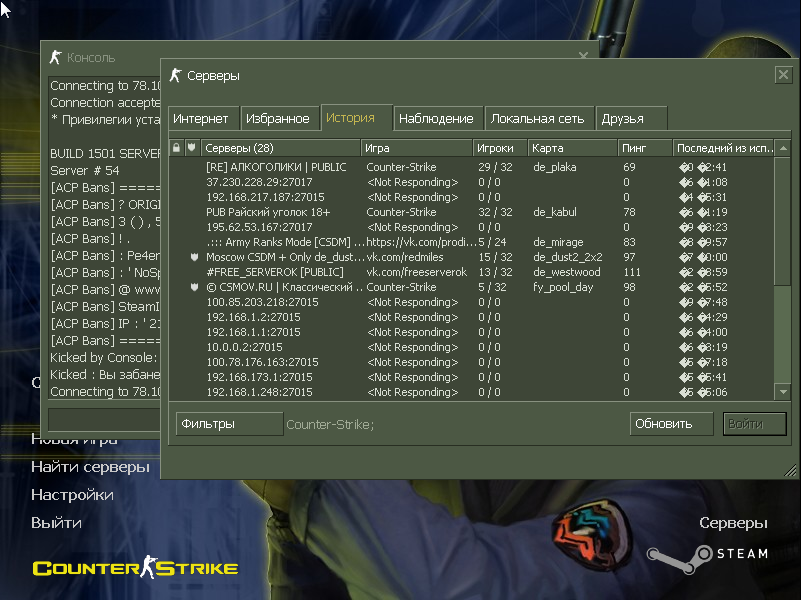801x600 pixels.
Task: Click the vk.com/freeserverok game cell
Action: [416, 272]
